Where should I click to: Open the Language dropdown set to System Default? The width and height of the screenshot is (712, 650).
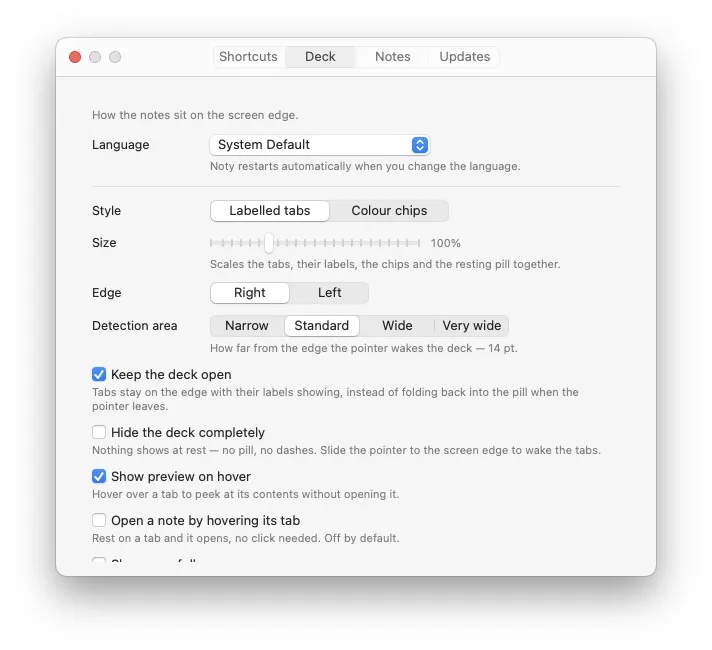[x=320, y=145]
